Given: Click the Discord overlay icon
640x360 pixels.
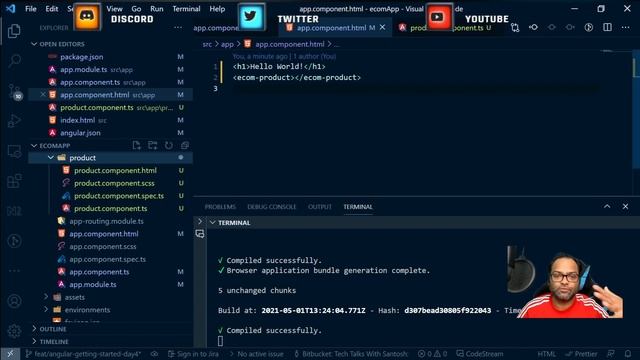Looking at the screenshot, I should [x=87, y=17].
